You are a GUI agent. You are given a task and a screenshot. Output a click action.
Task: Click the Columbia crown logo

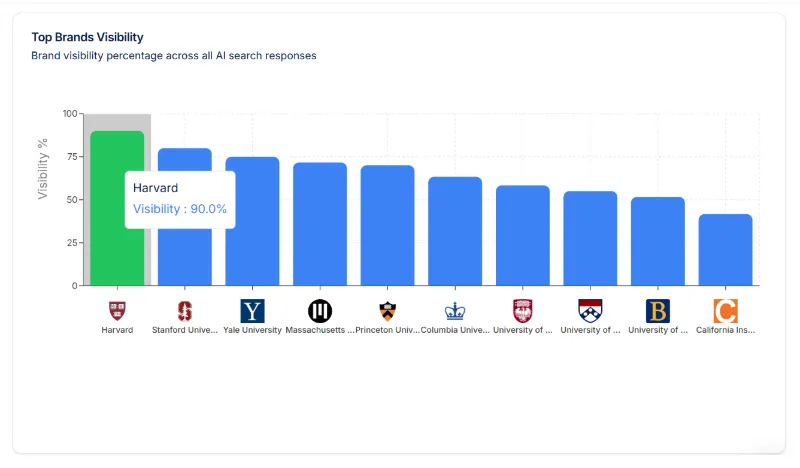click(455, 310)
